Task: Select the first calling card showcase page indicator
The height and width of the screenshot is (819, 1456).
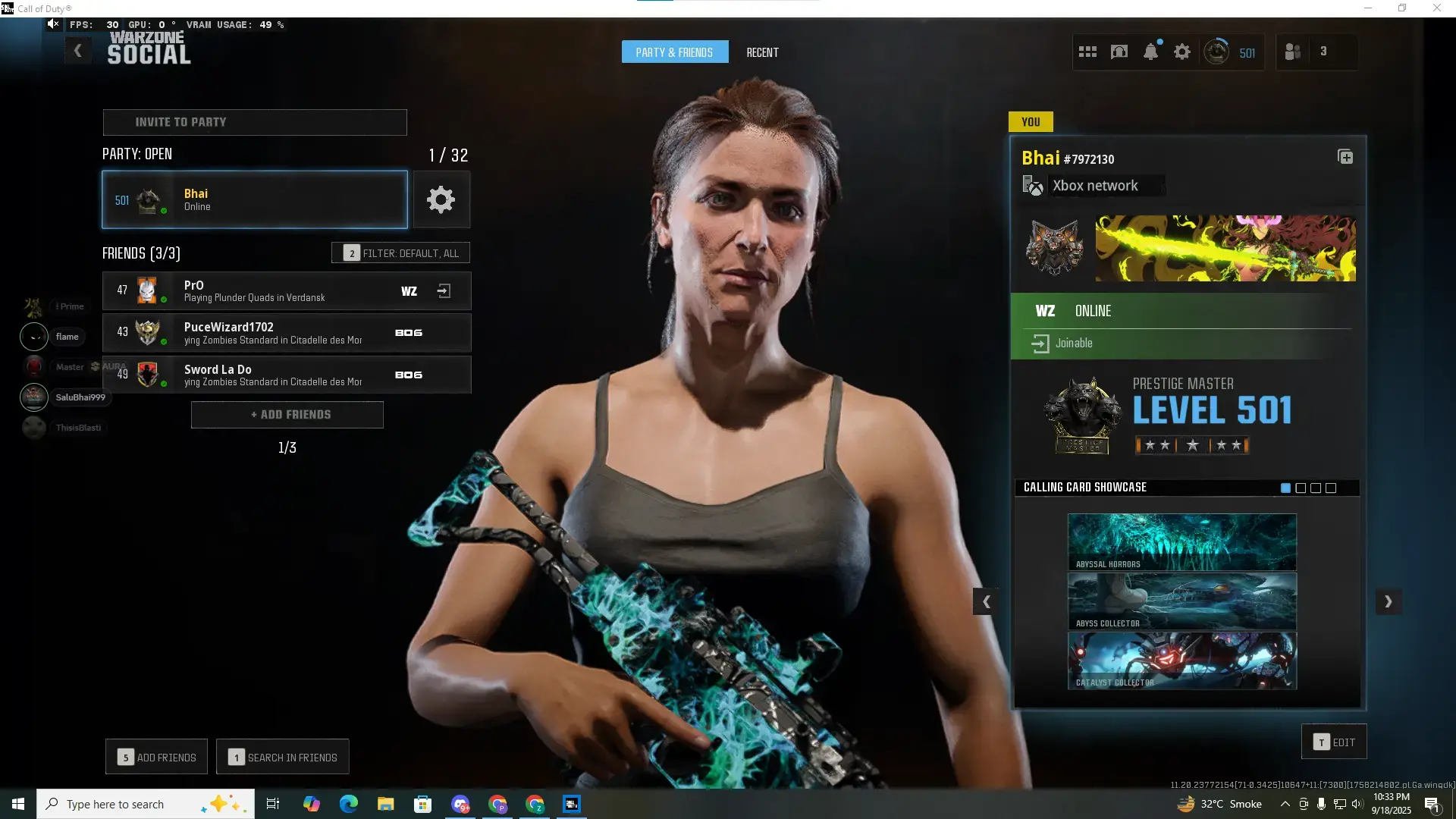Action: point(1285,488)
